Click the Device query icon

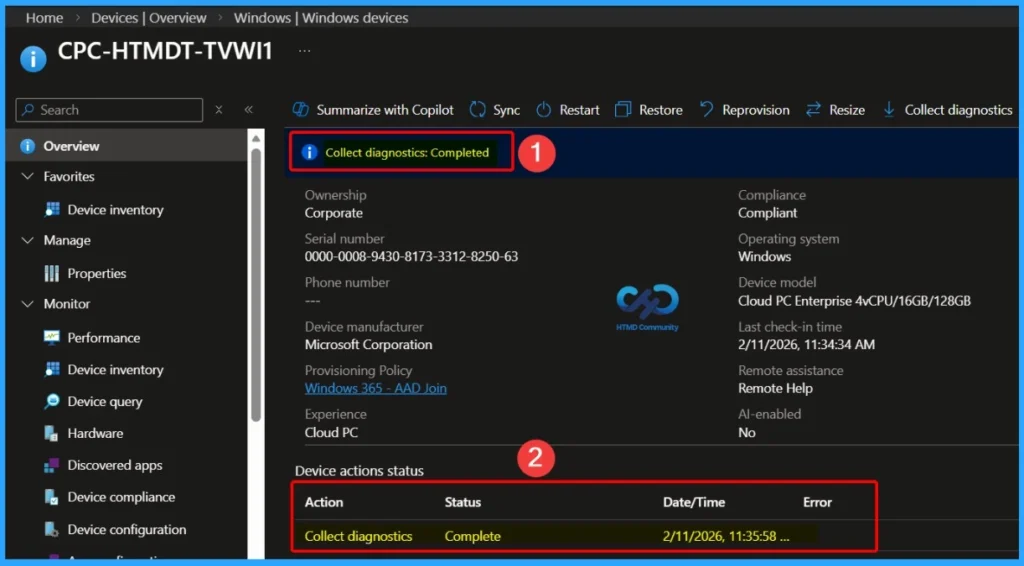click(52, 401)
